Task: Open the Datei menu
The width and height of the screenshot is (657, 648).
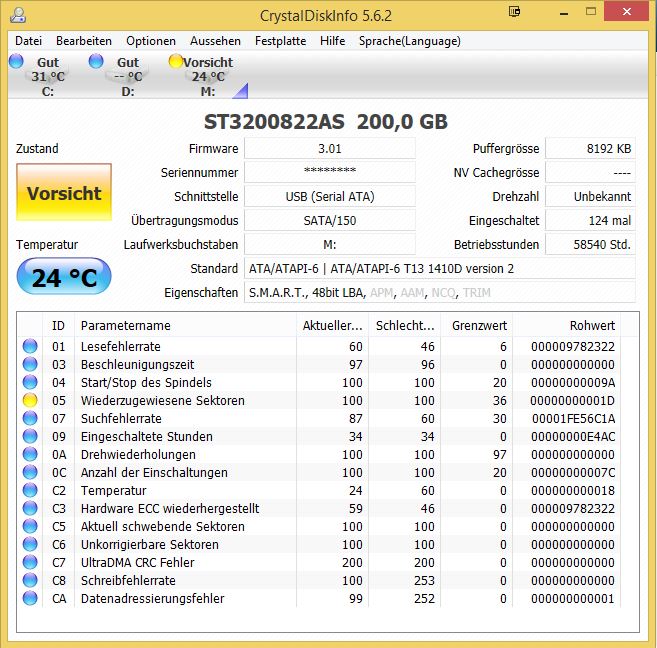Action: [x=28, y=41]
